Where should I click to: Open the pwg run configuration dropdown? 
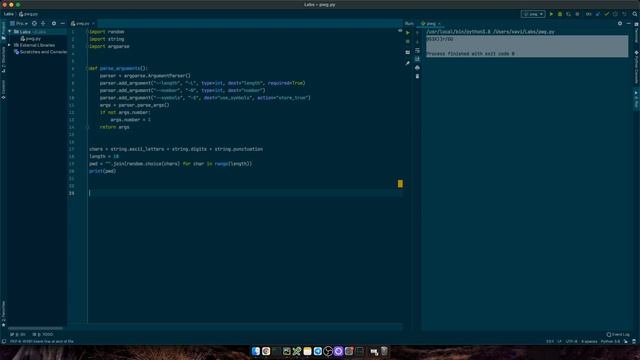[533, 14]
